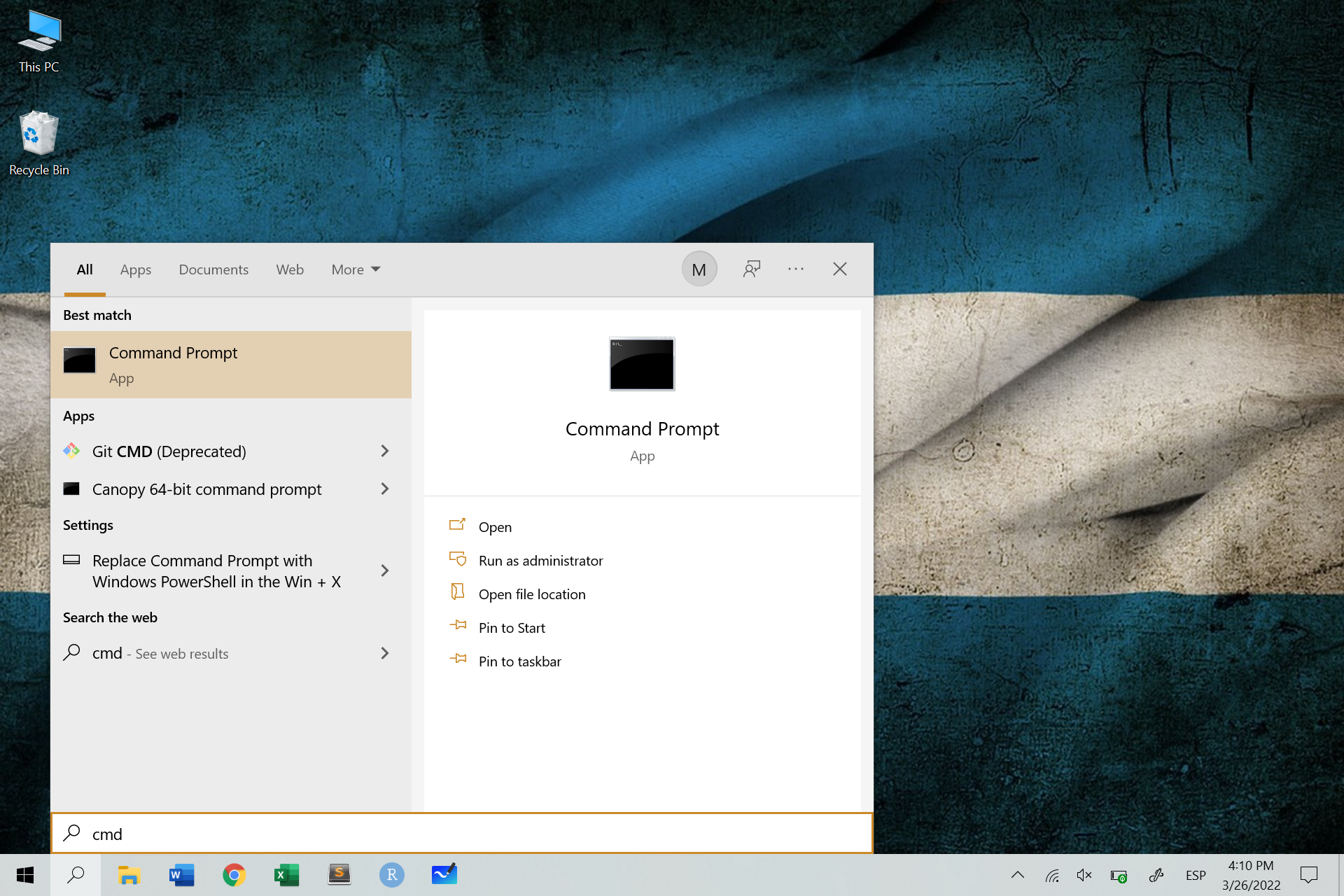Viewport: 1344px width, 896px height.
Task: Click the search input field
Action: (462, 833)
